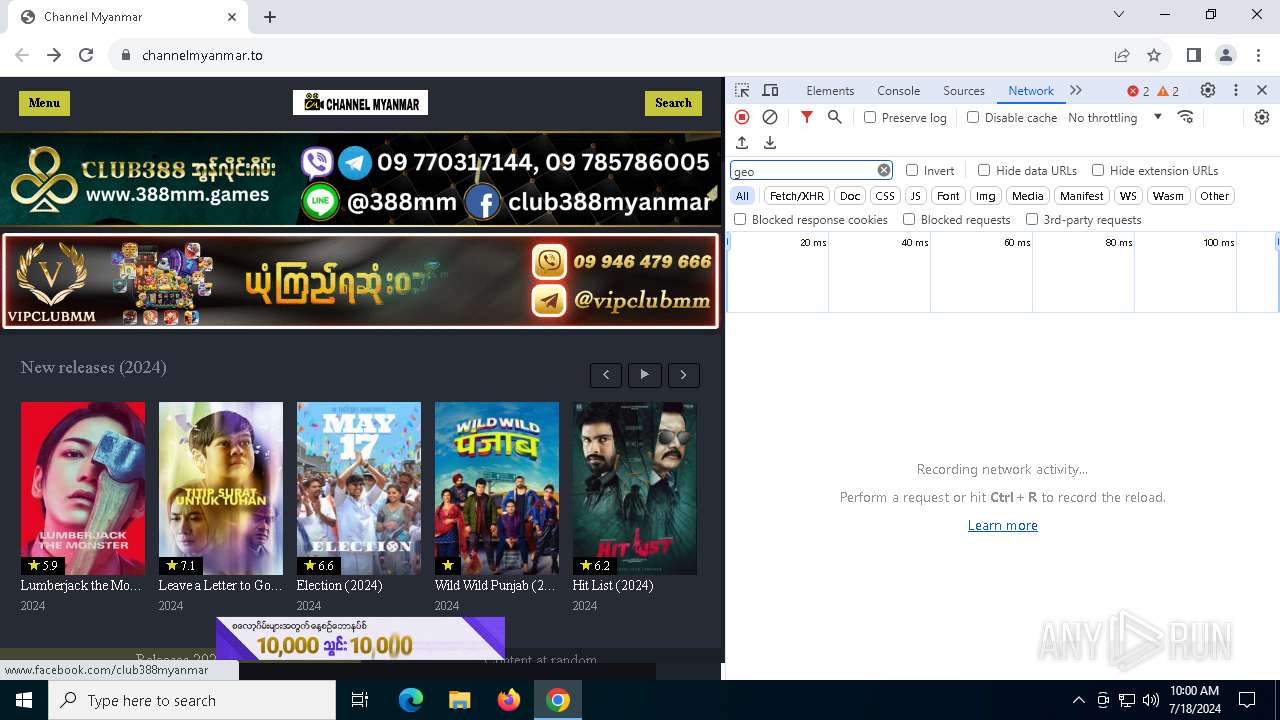The width and height of the screenshot is (1280, 720).
Task: Launch Microsoft Edge from the taskbar
Action: 411,700
